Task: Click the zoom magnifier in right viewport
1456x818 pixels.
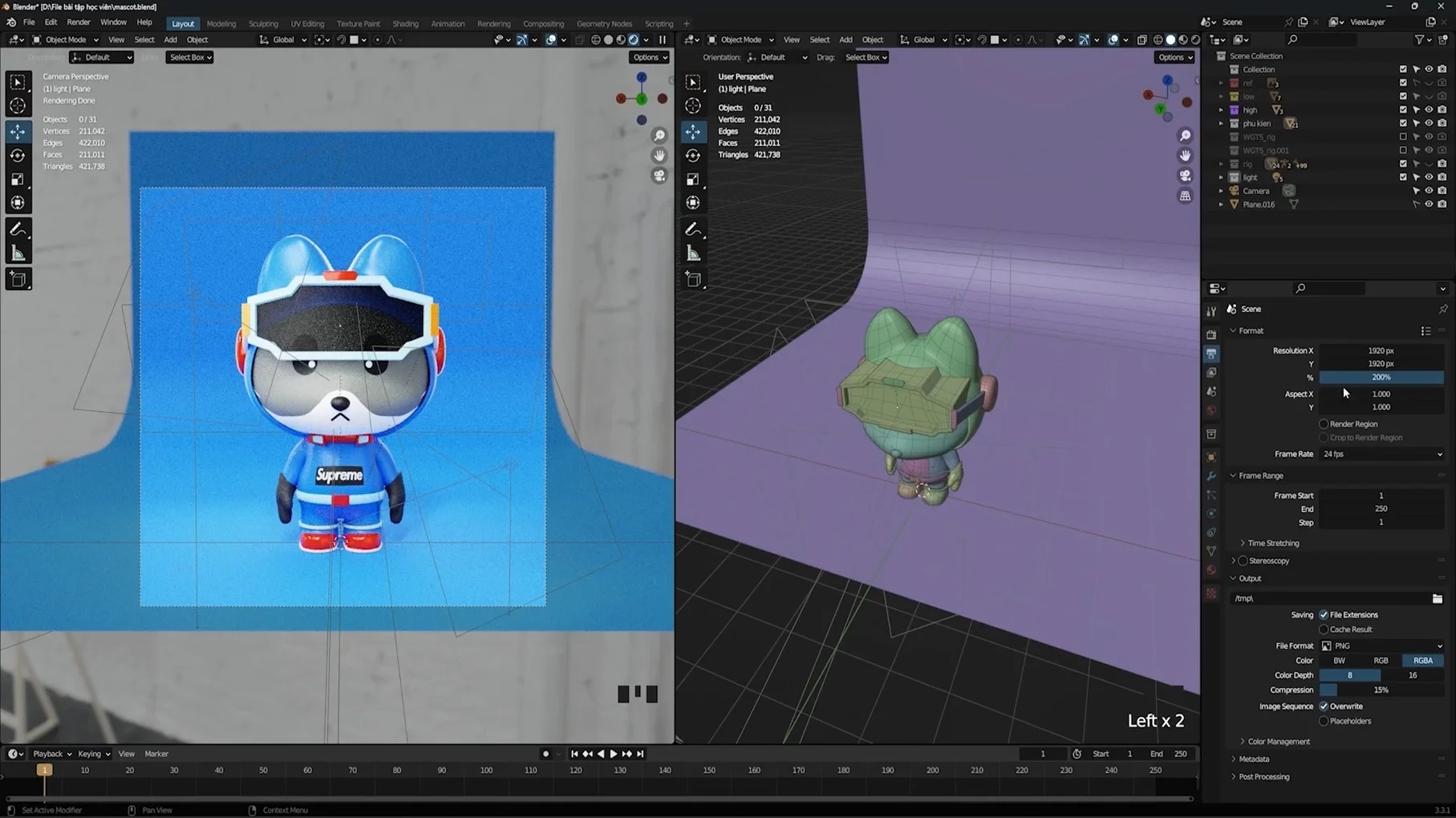Action: click(x=1185, y=136)
